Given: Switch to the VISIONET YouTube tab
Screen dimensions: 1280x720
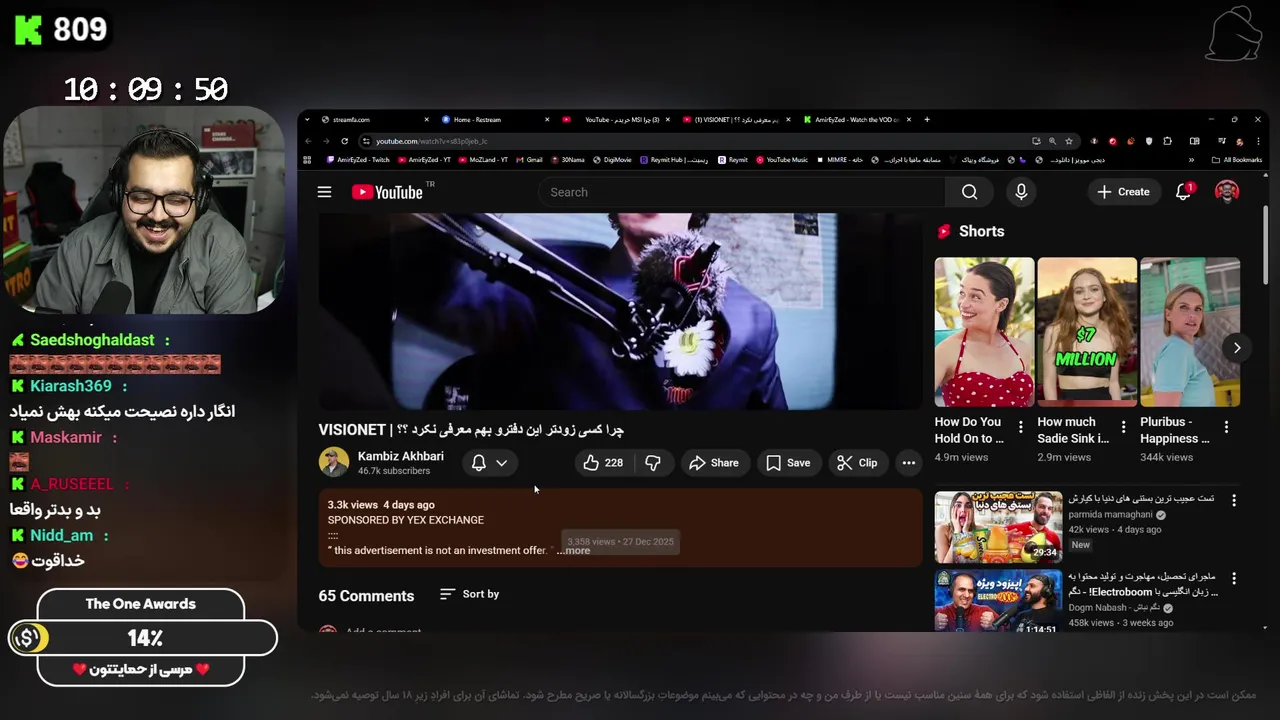Looking at the screenshot, I should coord(735,120).
